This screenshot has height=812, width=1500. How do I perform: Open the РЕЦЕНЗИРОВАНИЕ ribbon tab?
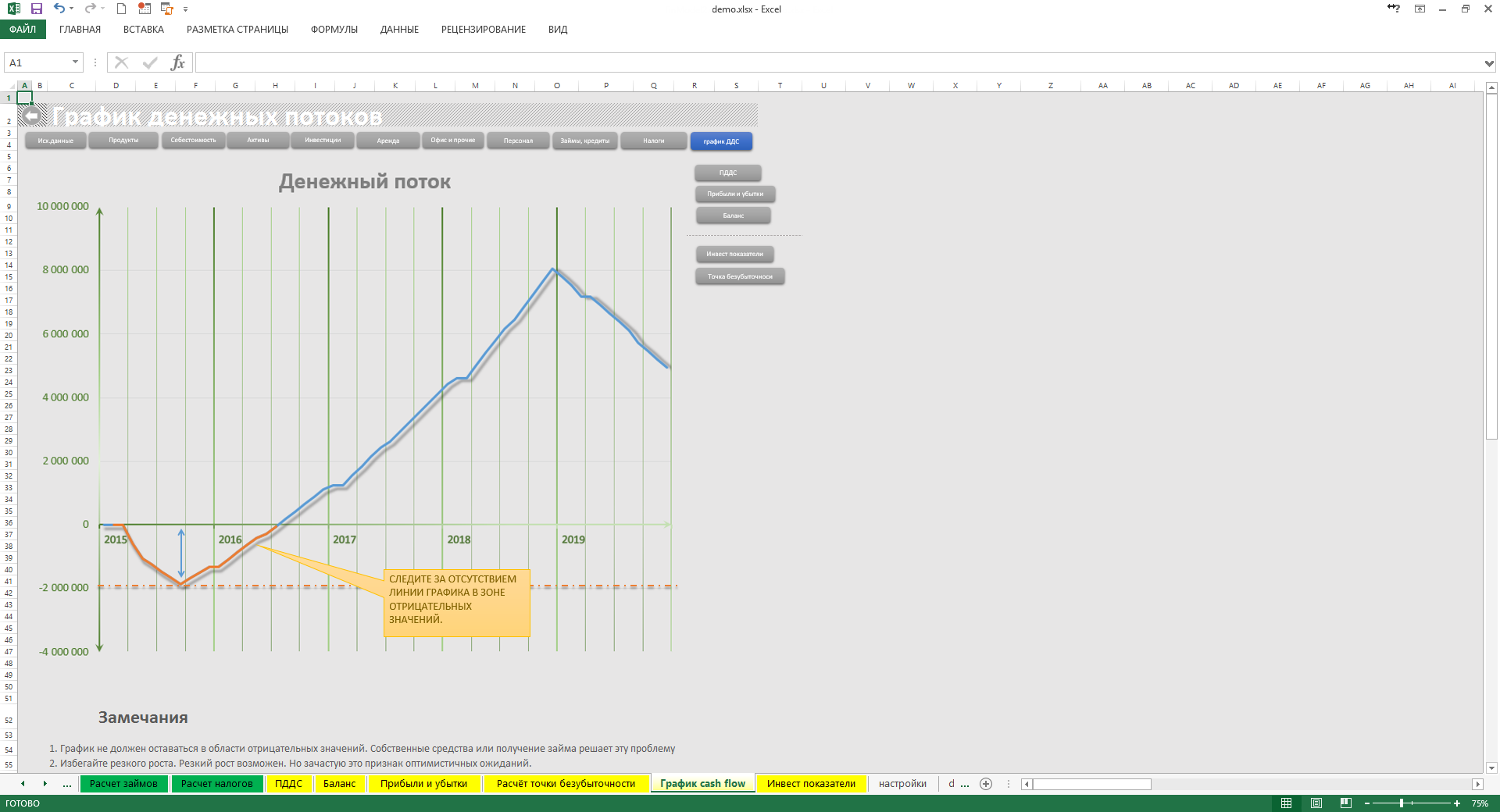click(x=484, y=30)
